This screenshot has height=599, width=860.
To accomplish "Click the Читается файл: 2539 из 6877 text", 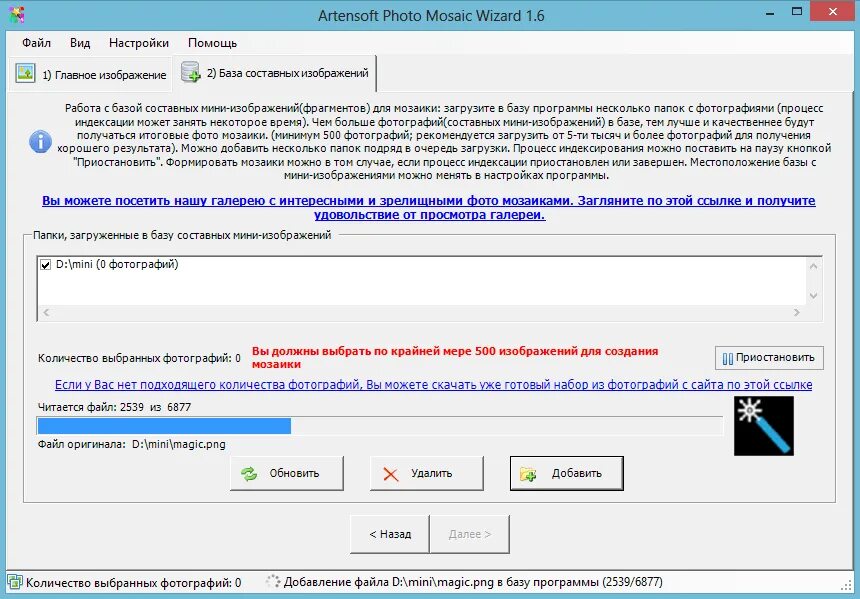I will point(115,407).
